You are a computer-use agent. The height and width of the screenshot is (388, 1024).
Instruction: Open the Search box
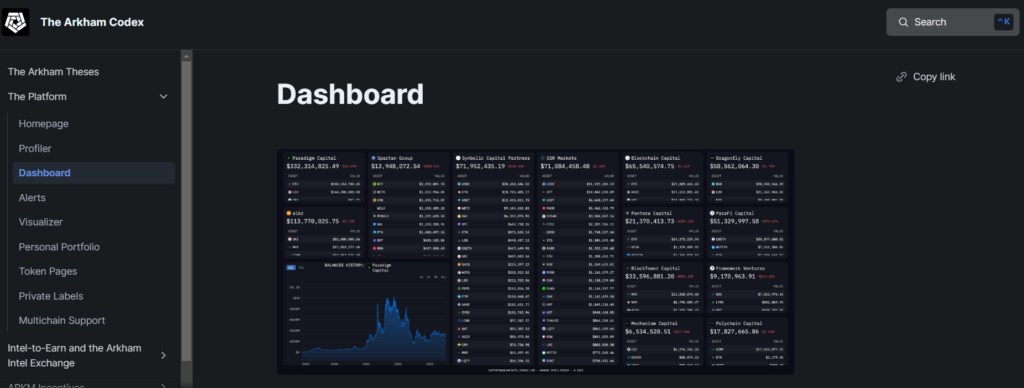coord(952,22)
